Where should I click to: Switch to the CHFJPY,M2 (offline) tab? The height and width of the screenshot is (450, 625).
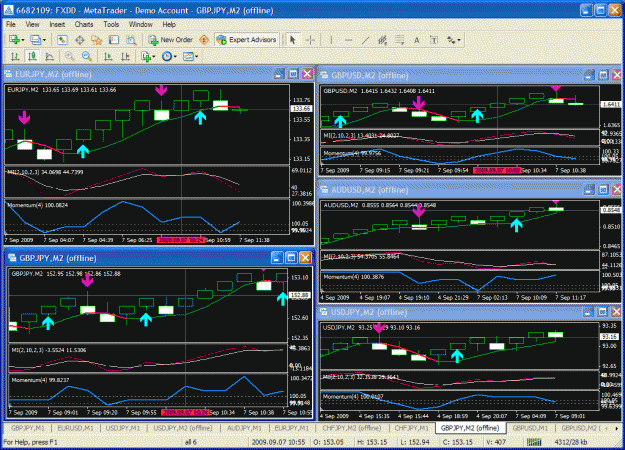[352, 428]
